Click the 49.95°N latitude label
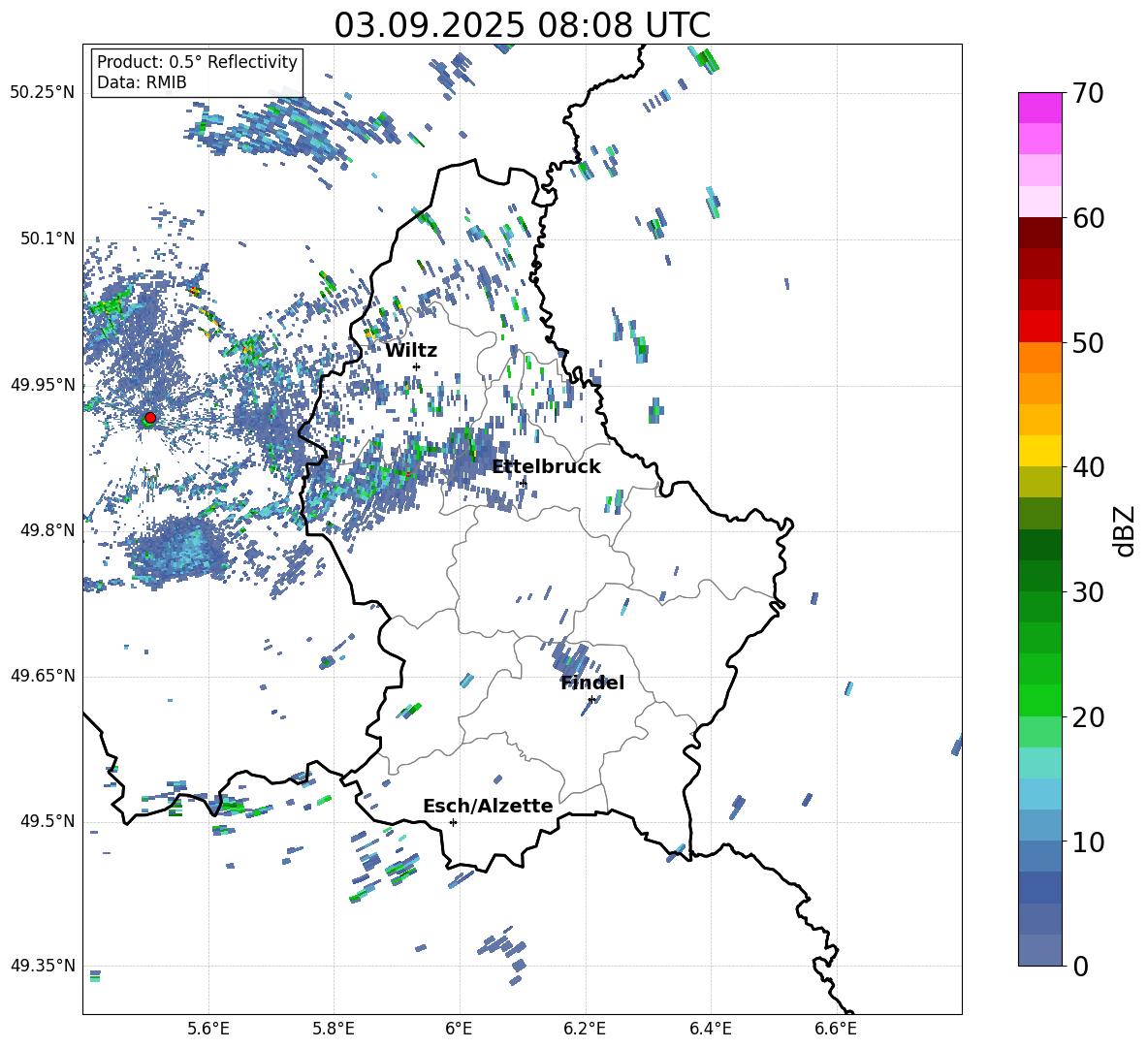 pos(43,384)
